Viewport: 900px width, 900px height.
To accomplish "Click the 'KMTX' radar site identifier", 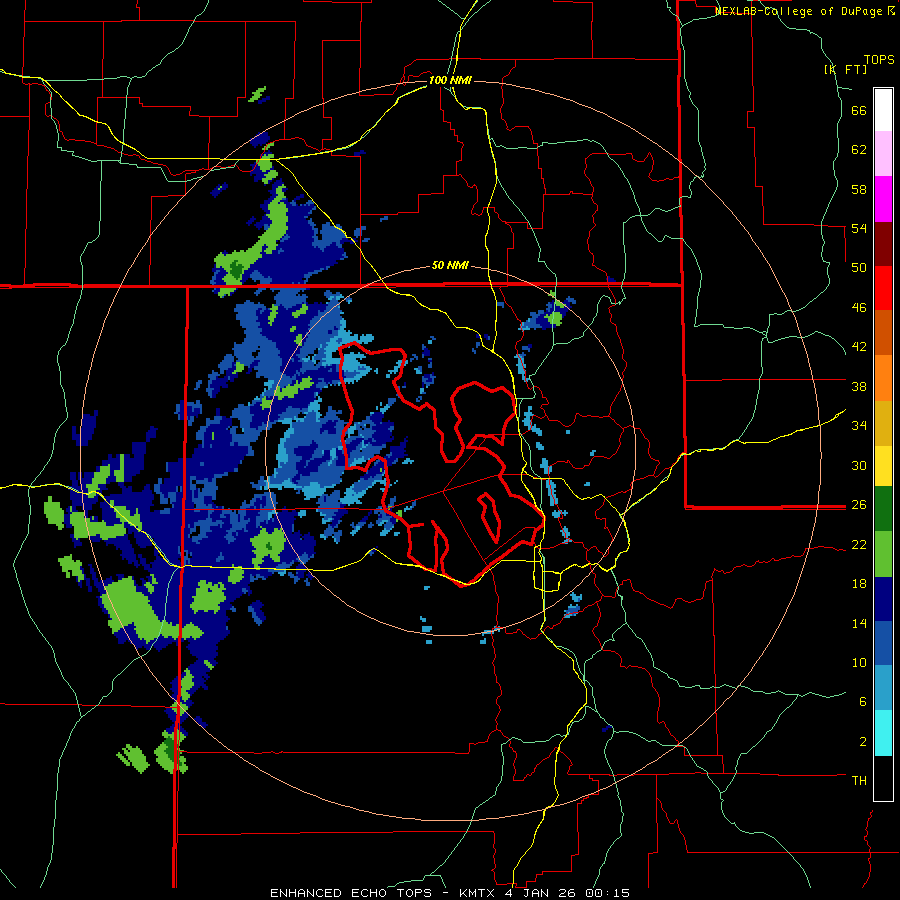I will [476, 893].
